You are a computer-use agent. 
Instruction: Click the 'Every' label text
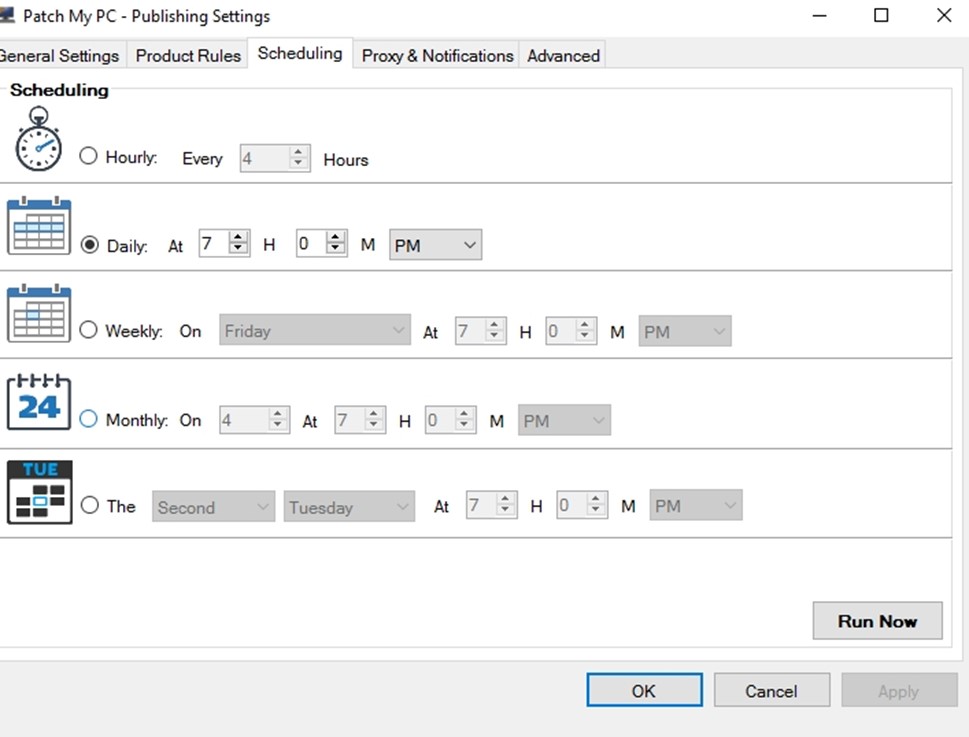(202, 159)
